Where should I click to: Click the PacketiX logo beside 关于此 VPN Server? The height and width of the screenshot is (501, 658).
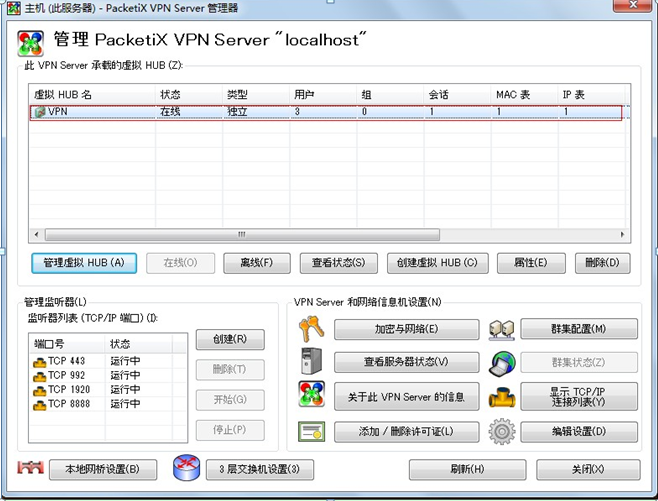311,394
